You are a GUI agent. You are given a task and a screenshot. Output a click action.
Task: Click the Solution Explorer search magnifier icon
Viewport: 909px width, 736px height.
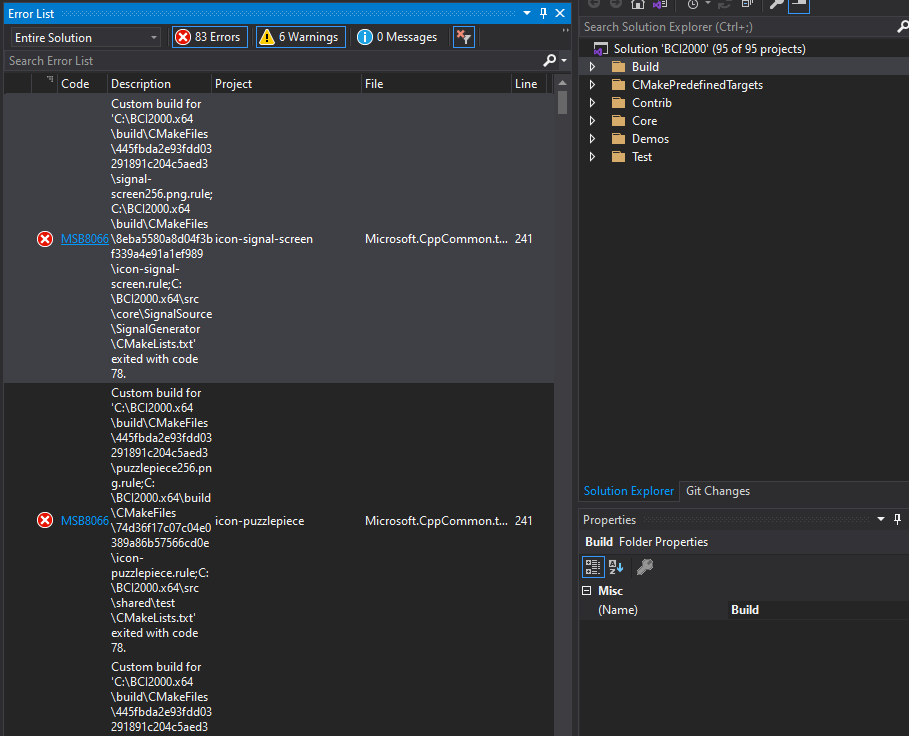tap(903, 27)
